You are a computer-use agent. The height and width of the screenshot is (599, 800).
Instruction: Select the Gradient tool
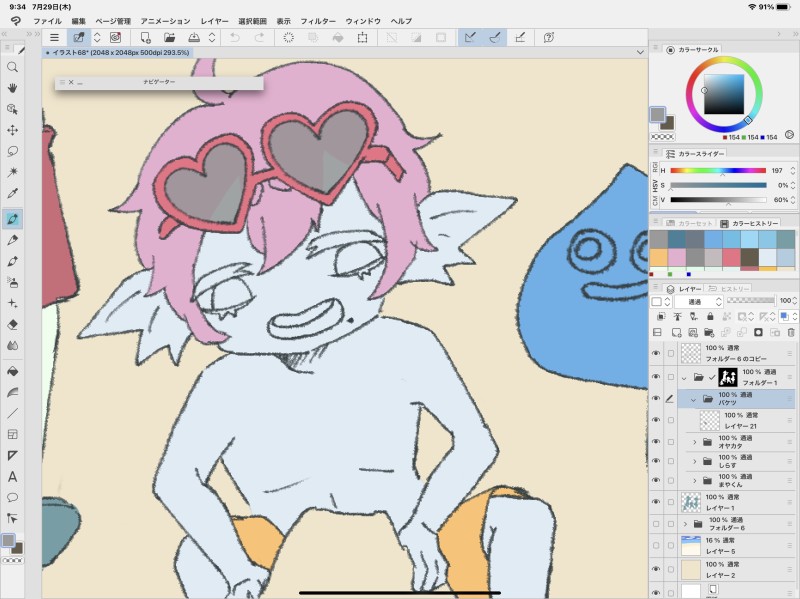pos(12,392)
